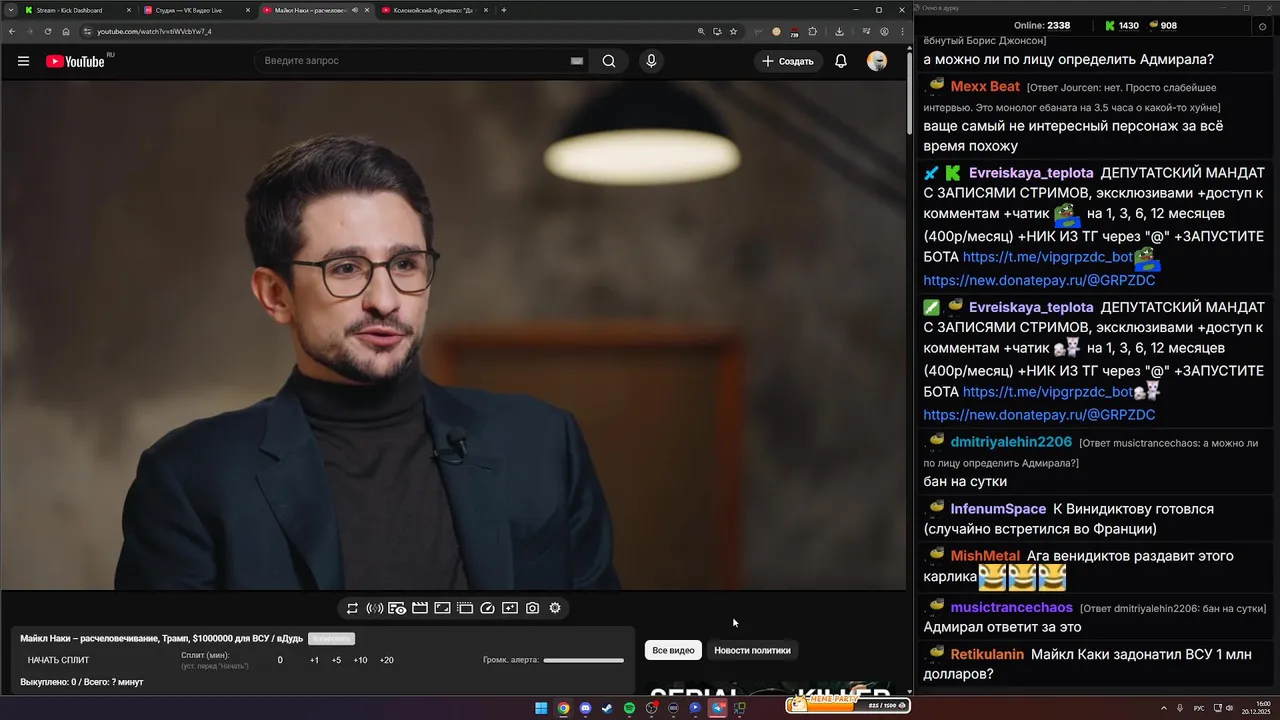
Task: Select the Все видео filter chip
Action: [673, 650]
